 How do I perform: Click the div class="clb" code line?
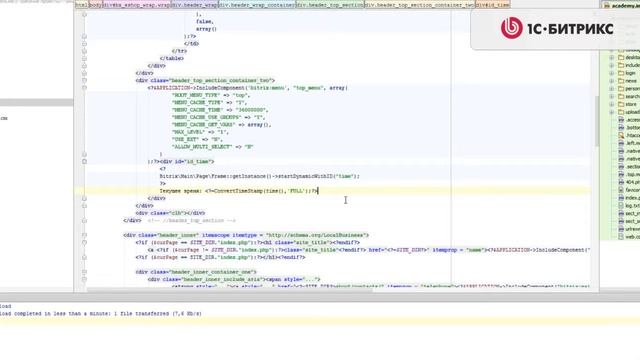pyautogui.click(x=170, y=213)
